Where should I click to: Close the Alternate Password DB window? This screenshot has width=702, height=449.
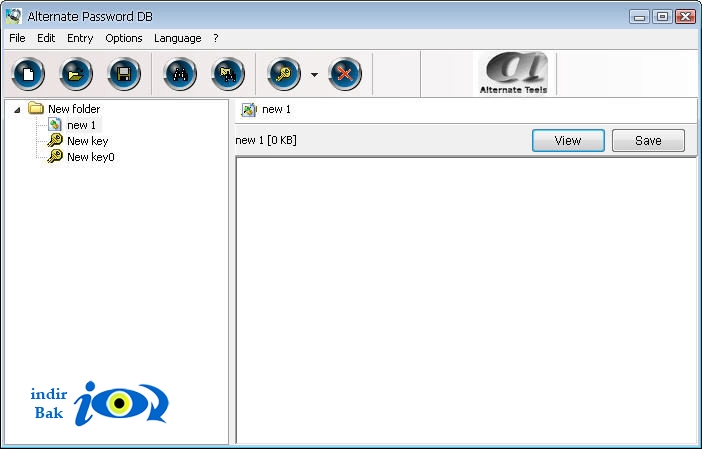(685, 17)
